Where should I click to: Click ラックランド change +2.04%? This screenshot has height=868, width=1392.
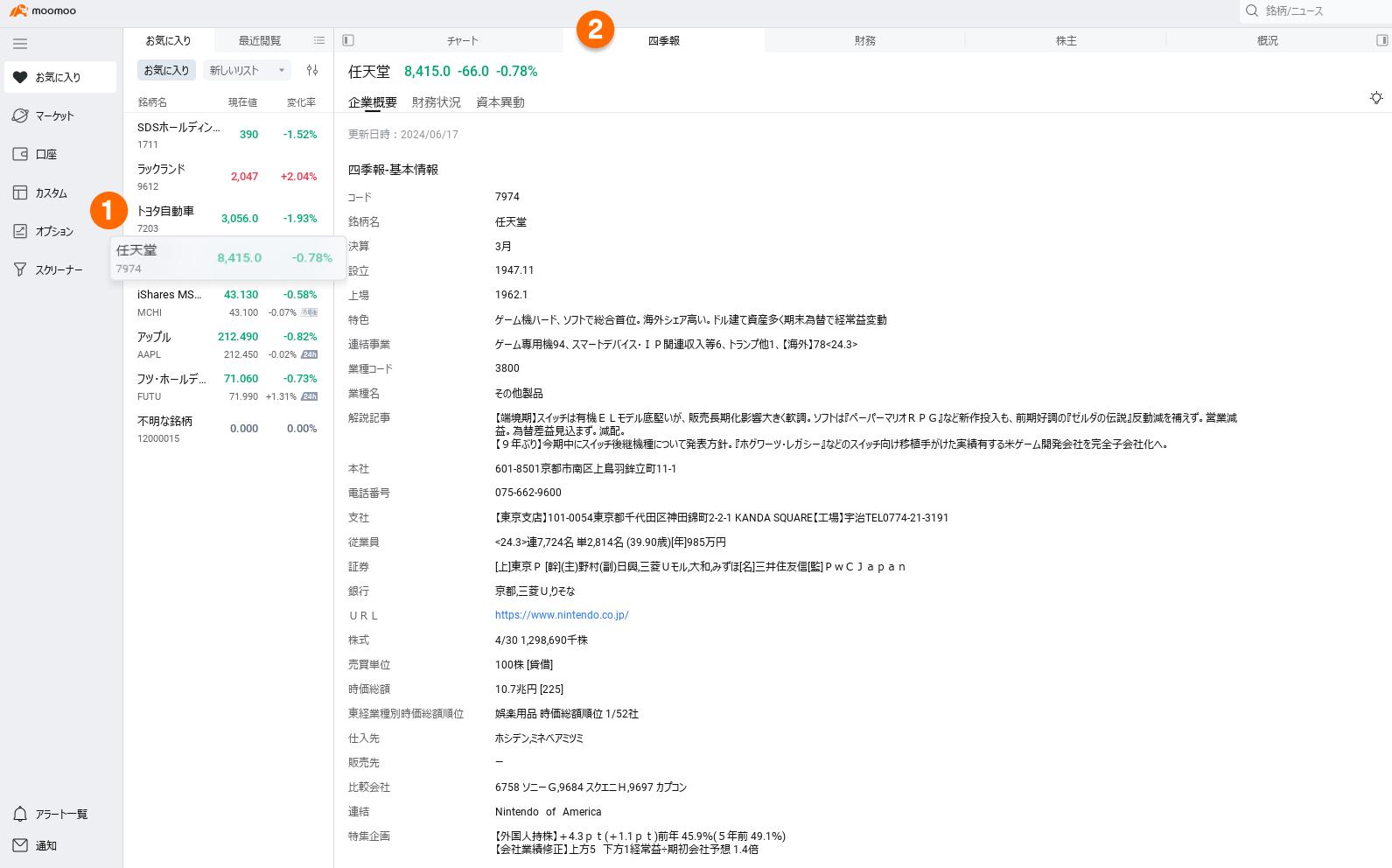click(298, 177)
